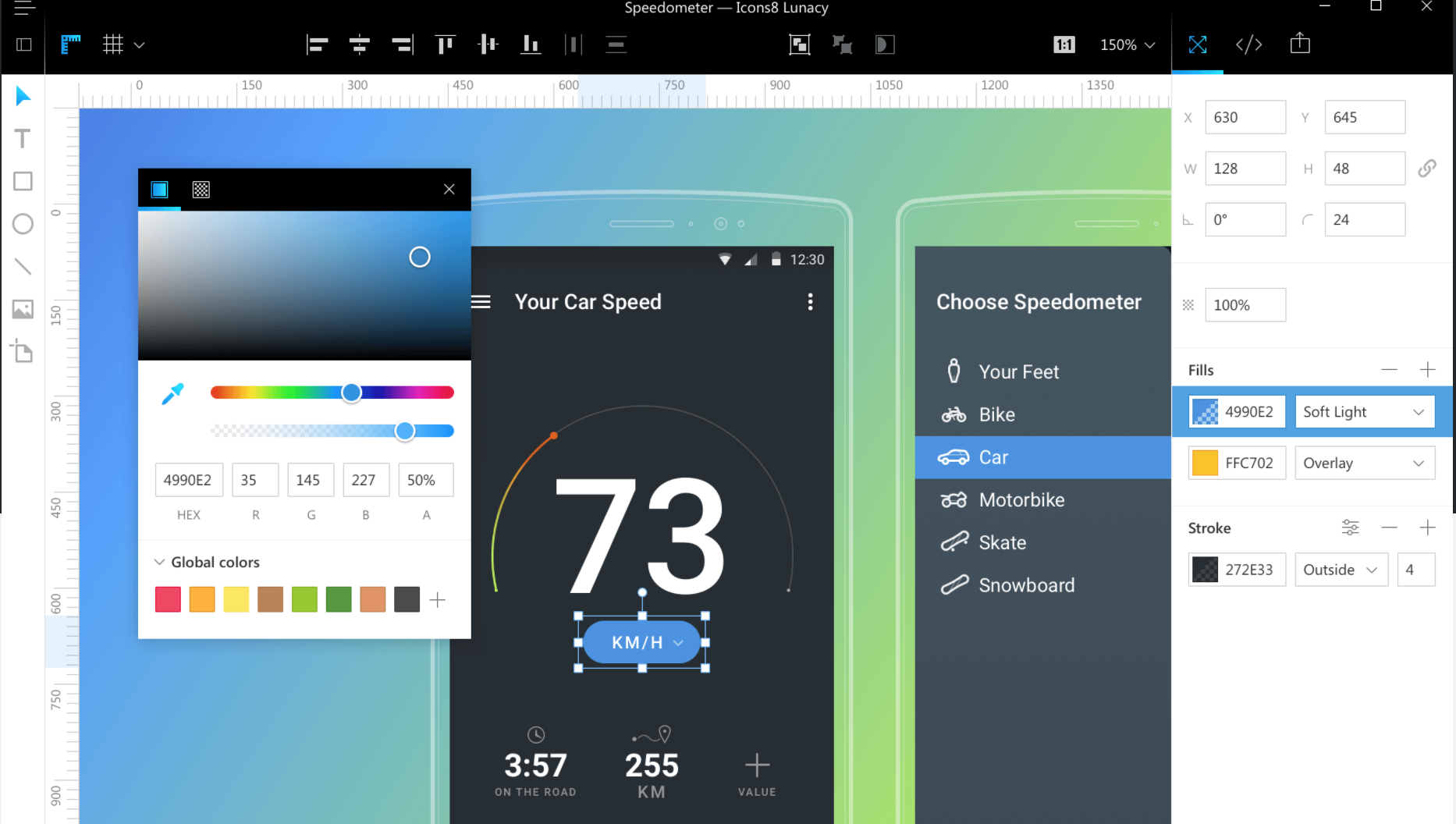Open the Soft Light blend dropdown
1456x824 pixels.
pos(1364,412)
